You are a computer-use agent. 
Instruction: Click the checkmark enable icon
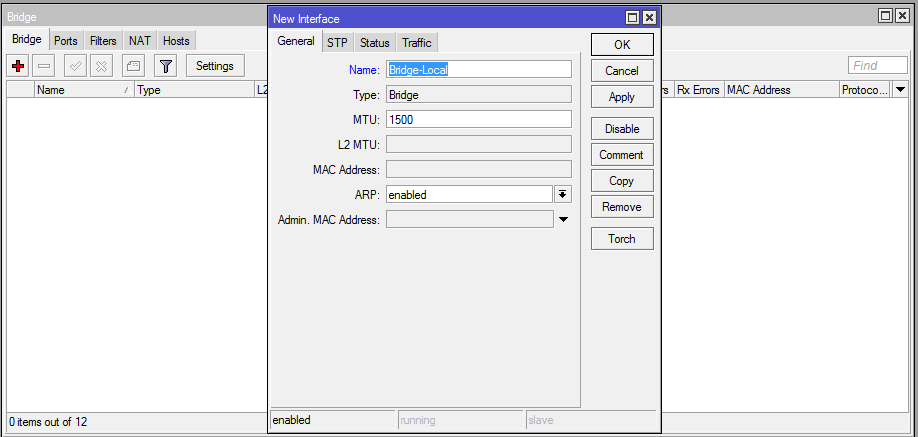[75, 66]
